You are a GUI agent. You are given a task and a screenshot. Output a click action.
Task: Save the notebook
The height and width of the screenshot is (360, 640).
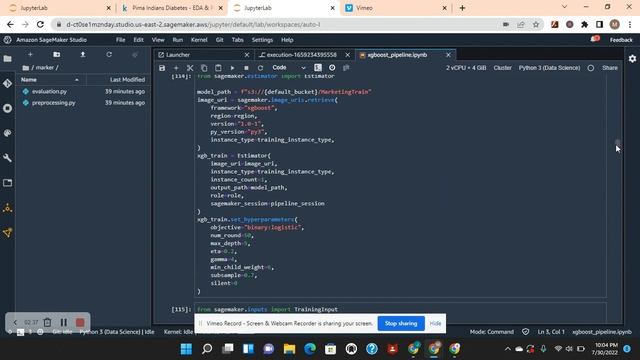[162, 68]
